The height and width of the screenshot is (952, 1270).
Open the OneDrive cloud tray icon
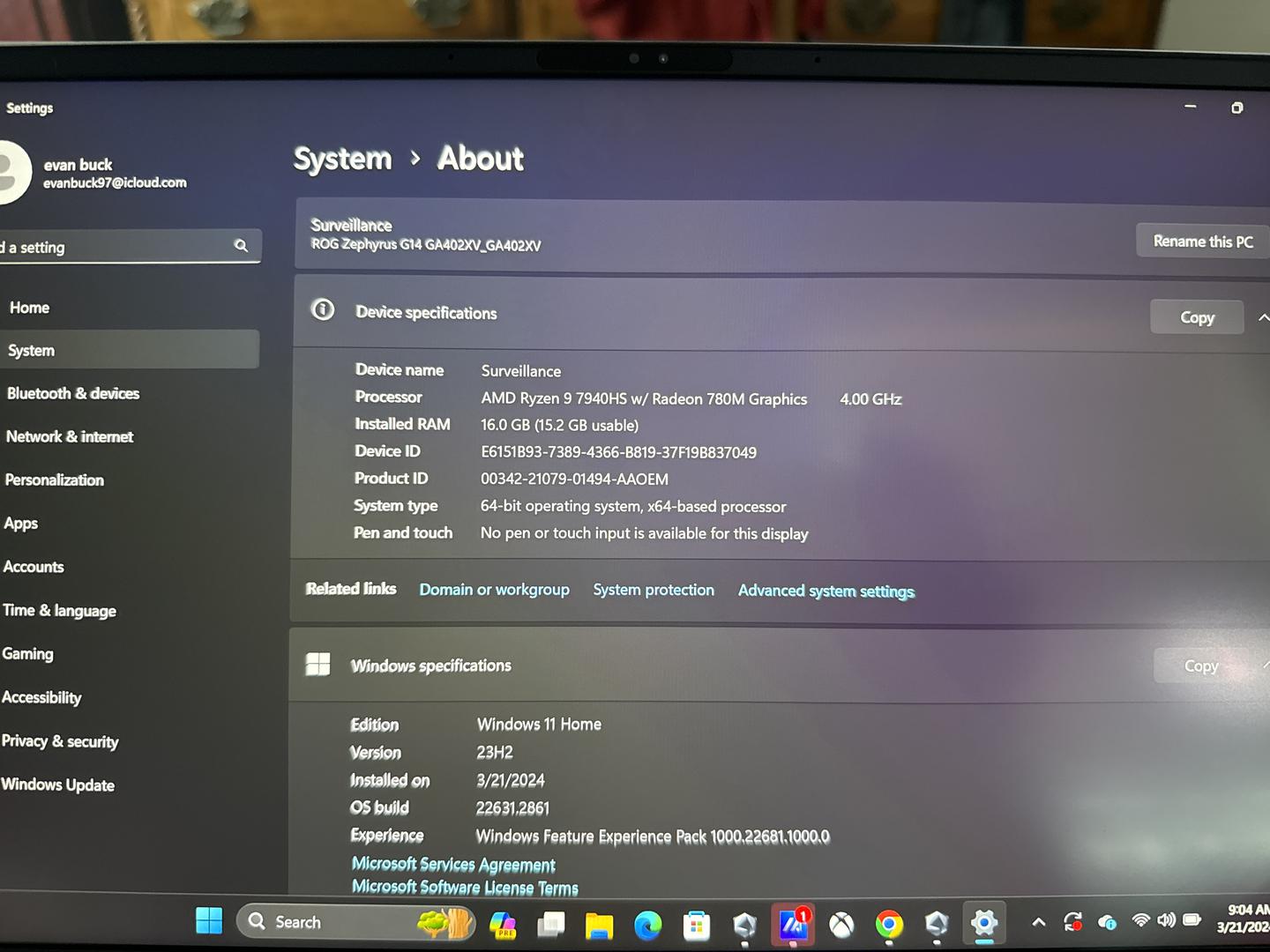[x=1108, y=922]
